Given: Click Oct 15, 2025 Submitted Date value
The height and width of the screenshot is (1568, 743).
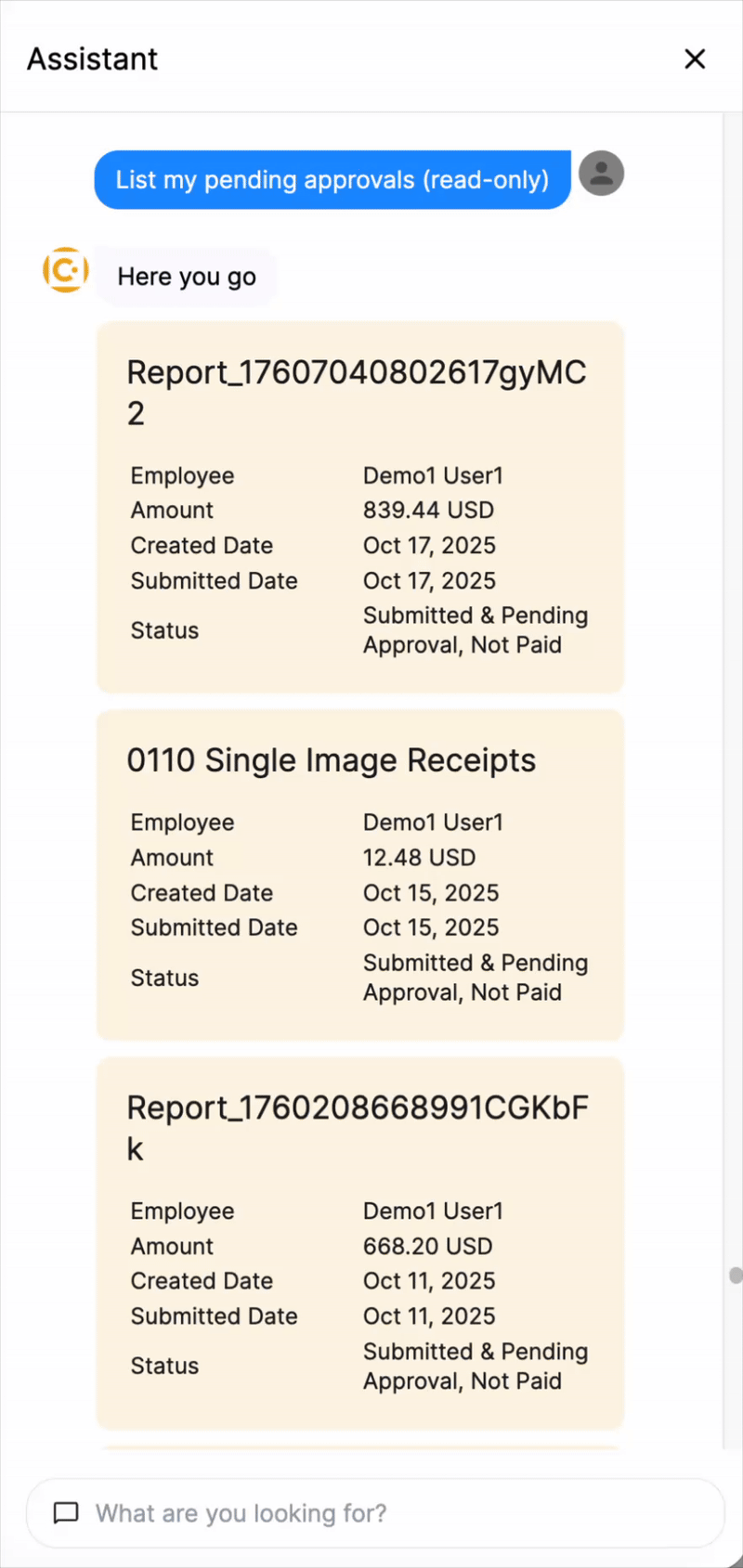Looking at the screenshot, I should pos(431,927).
